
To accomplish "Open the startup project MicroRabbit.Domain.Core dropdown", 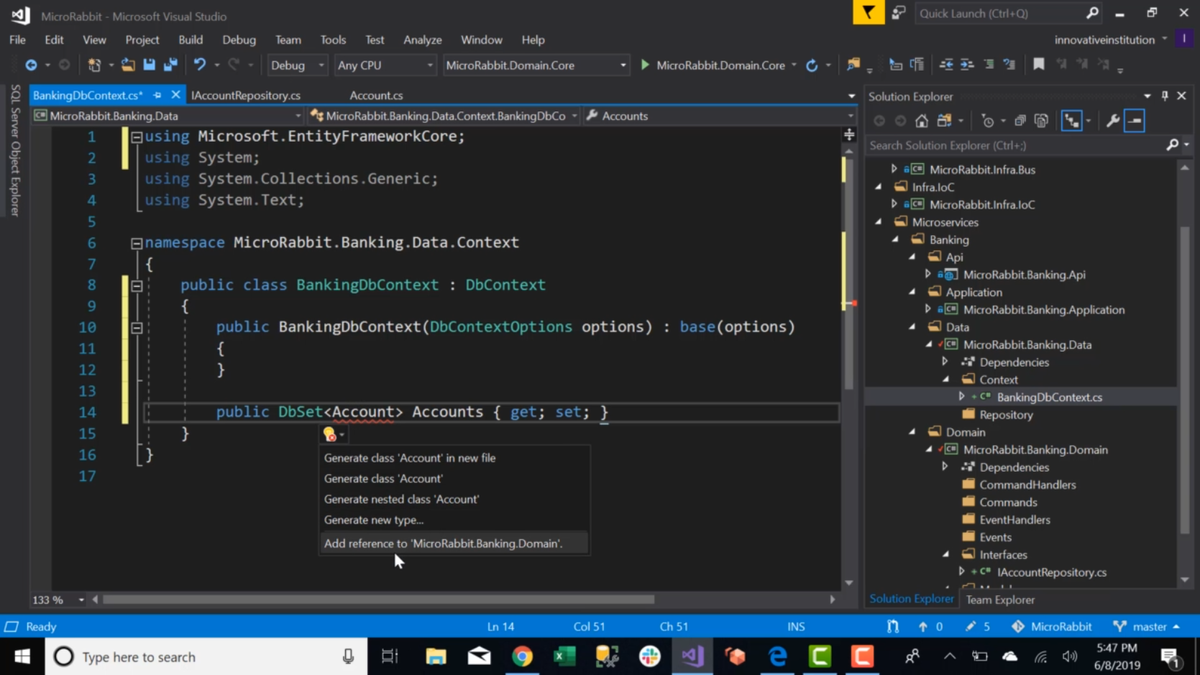I will pyautogui.click(x=535, y=65).
